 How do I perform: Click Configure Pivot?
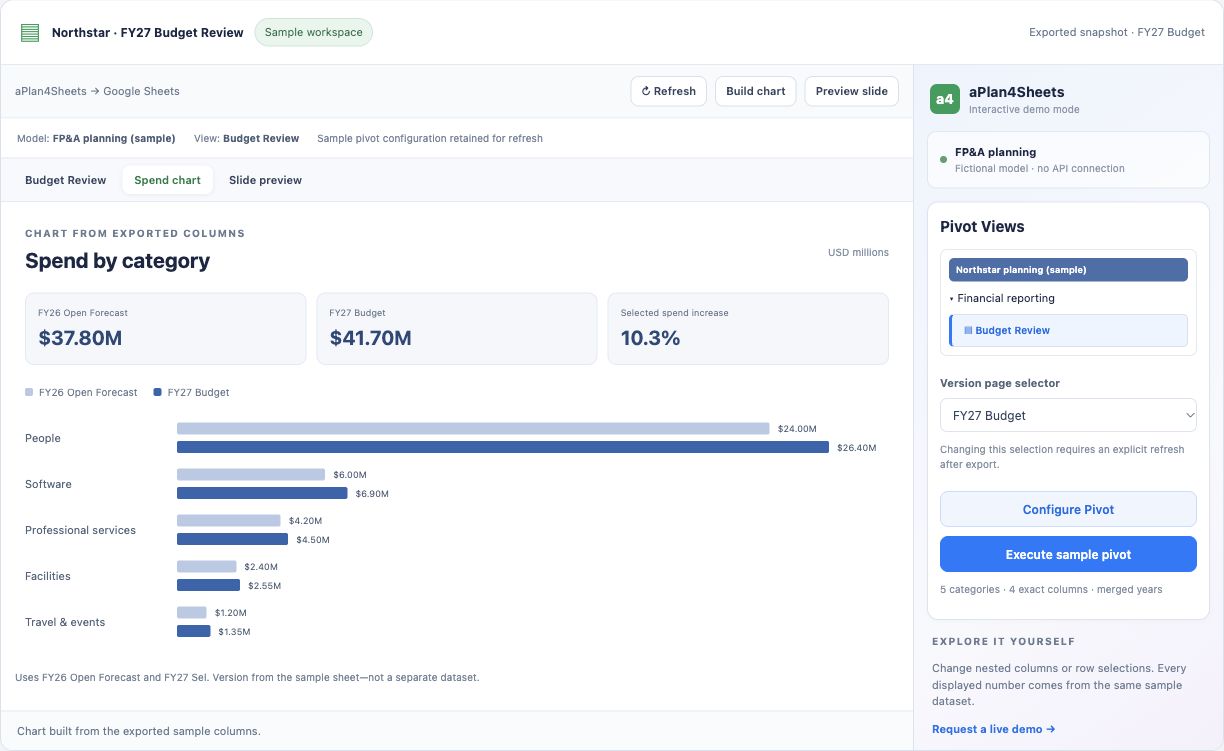[1068, 509]
